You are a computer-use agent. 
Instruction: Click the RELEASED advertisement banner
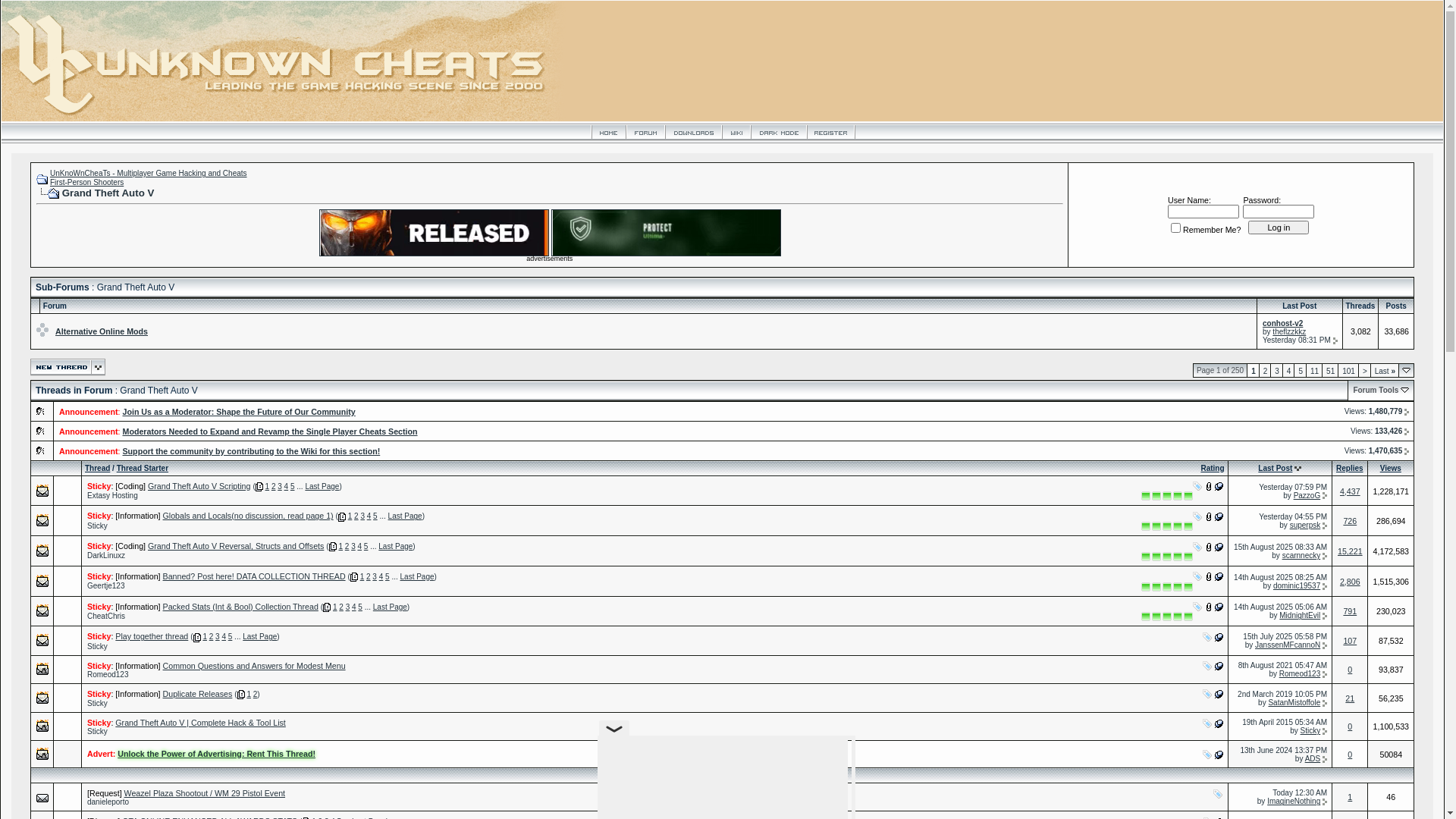[x=434, y=233]
